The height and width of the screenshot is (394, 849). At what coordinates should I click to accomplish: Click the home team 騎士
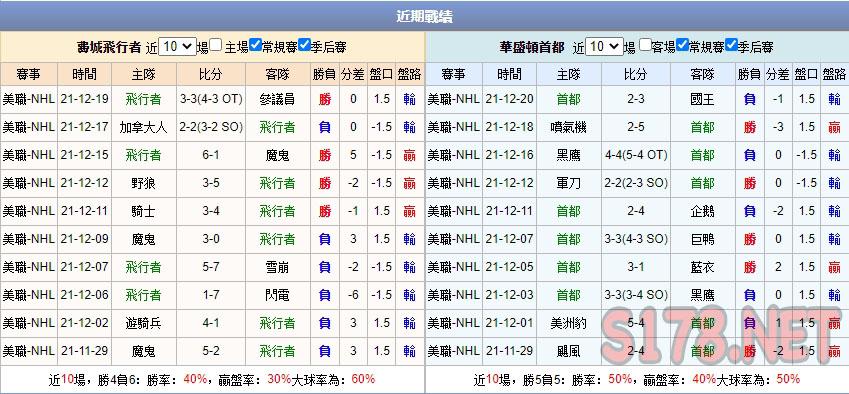click(x=143, y=211)
